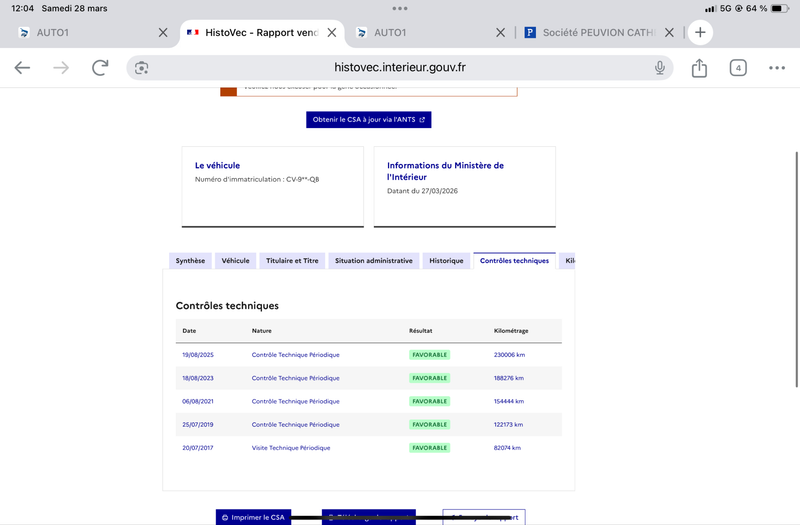Select the Titulaire et Titre tab
The image size is (800, 525).
292,261
